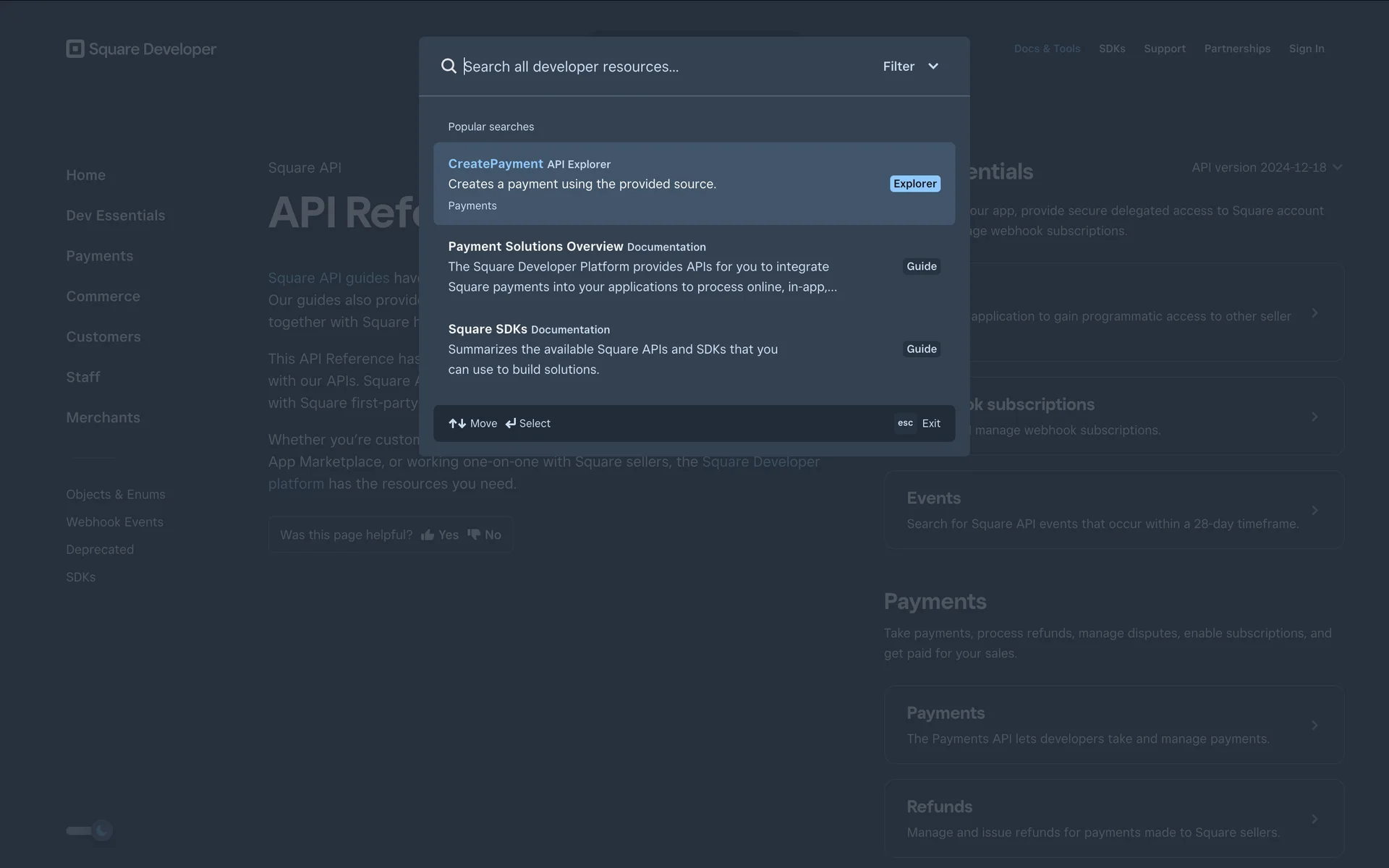Open the Payment Solutions Overview result

click(535, 247)
